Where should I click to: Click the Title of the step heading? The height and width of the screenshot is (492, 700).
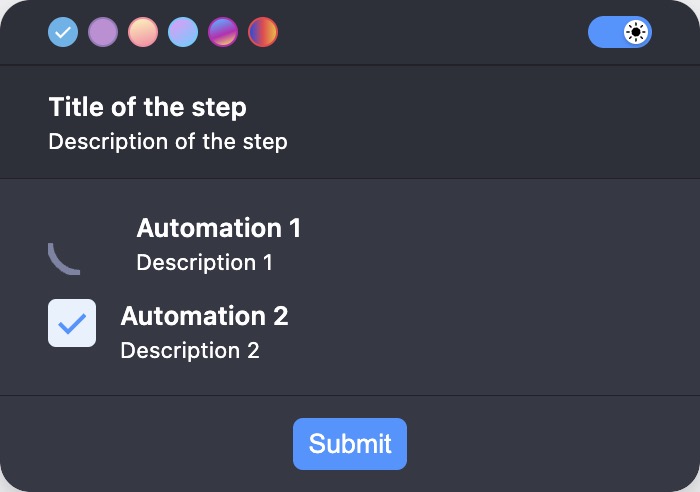[147, 107]
